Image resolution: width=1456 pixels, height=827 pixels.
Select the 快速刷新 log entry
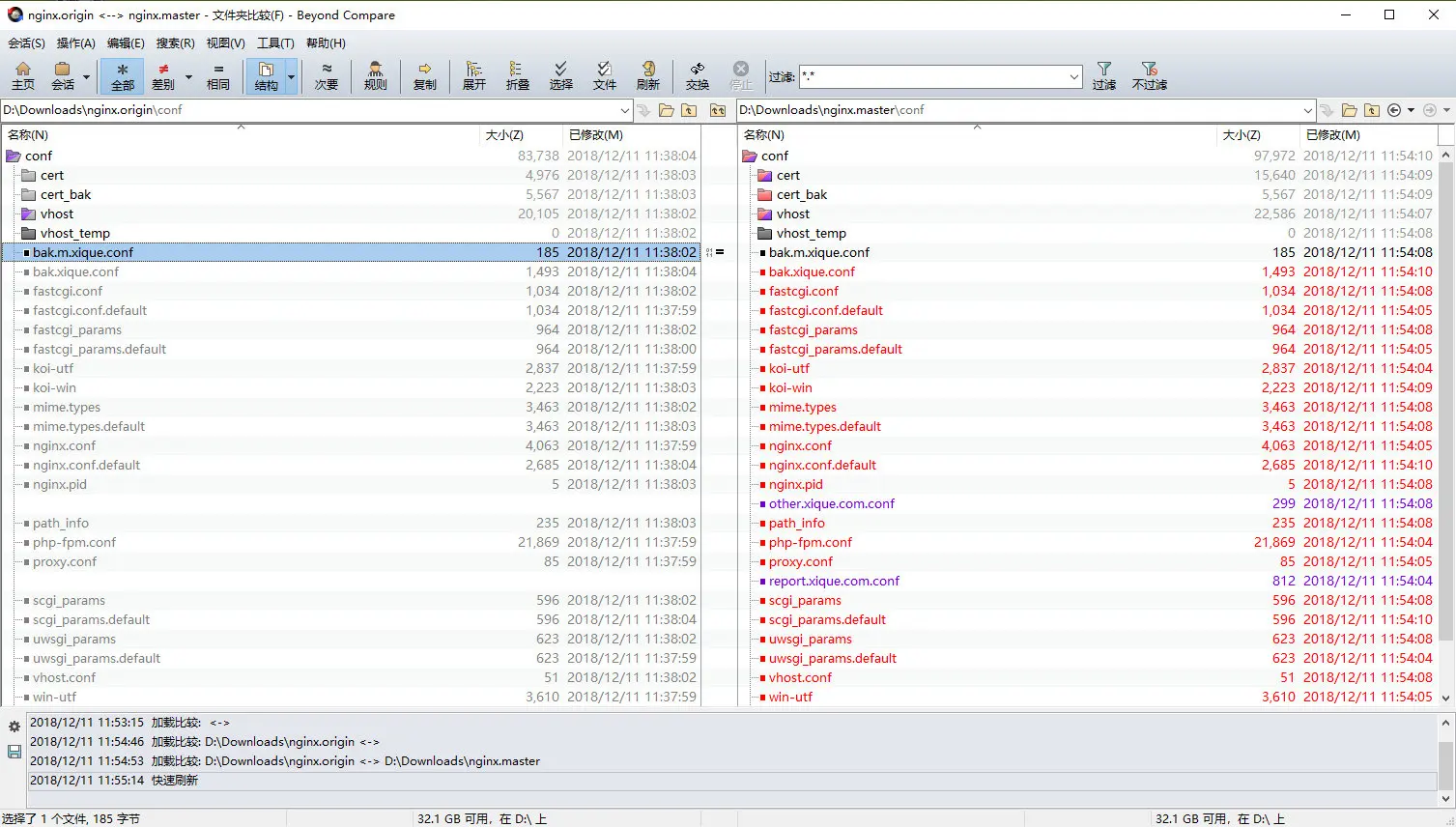pos(731,781)
